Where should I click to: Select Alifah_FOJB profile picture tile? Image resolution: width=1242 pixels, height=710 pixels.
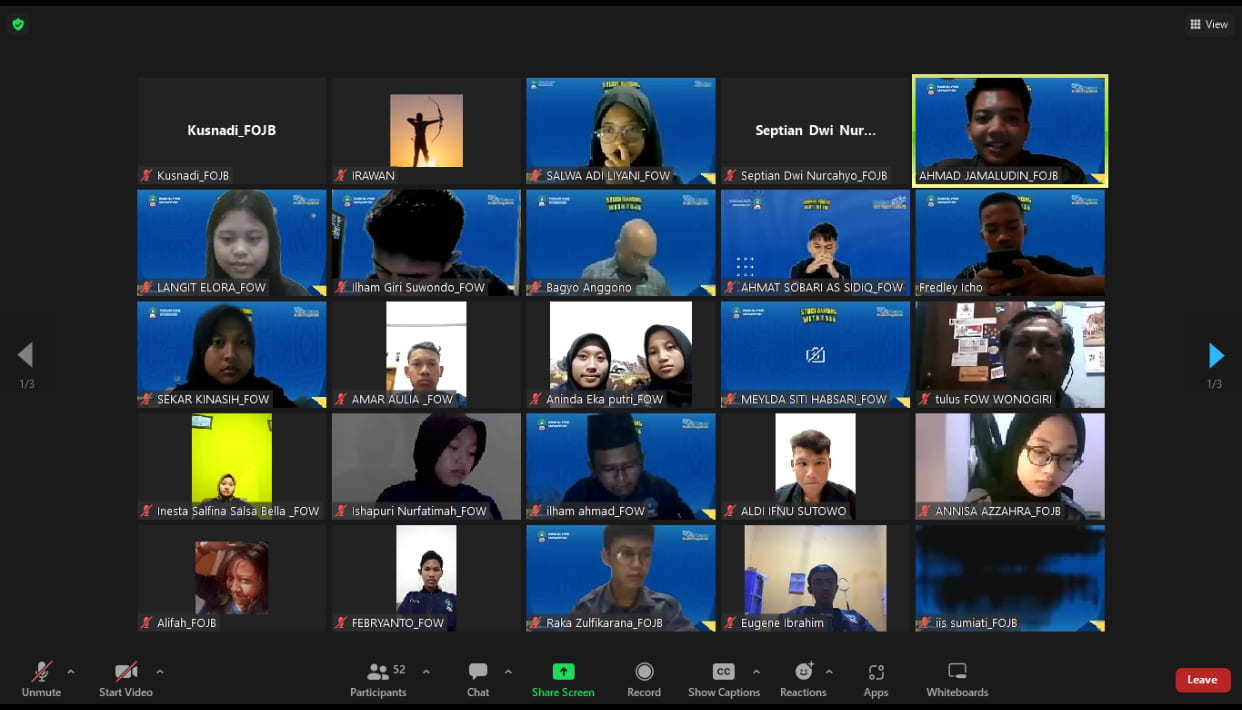pyautogui.click(x=232, y=579)
